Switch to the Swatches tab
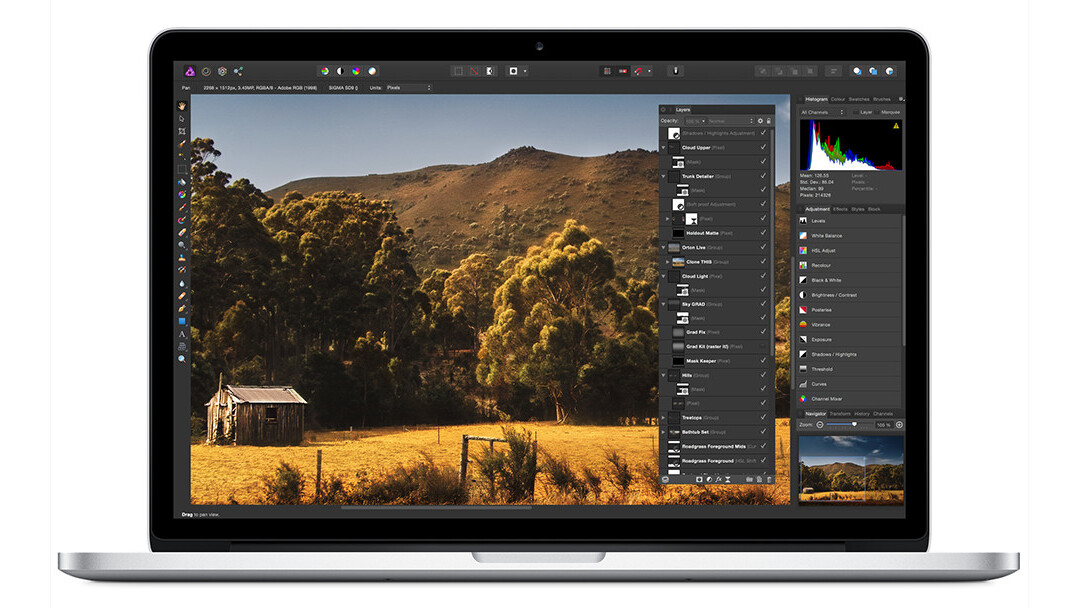The width and height of the screenshot is (1081, 608). (x=859, y=99)
